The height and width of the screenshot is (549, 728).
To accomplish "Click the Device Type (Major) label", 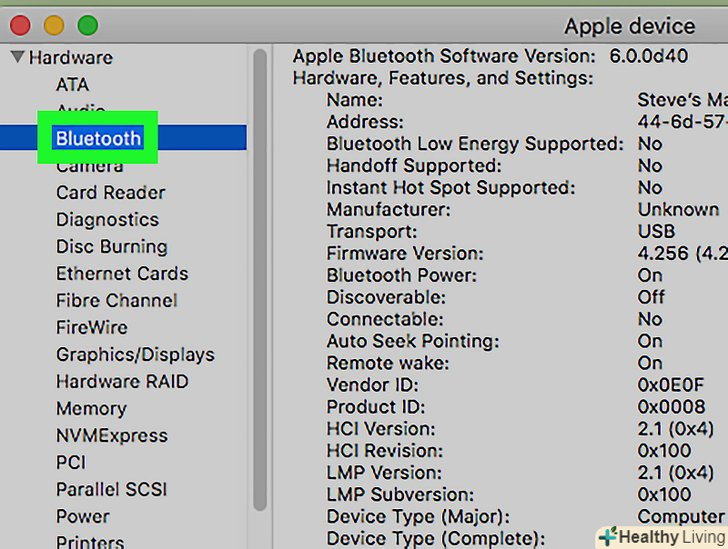I will pos(418,516).
